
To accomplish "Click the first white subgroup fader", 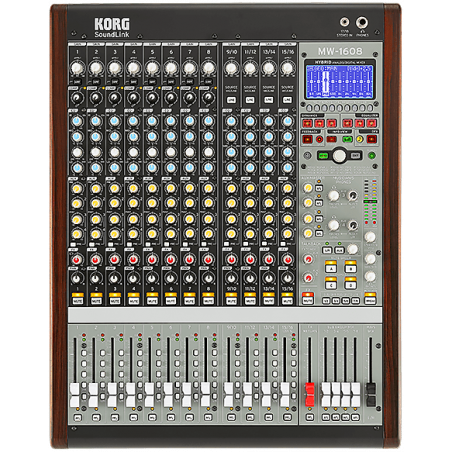I will click(326, 395).
